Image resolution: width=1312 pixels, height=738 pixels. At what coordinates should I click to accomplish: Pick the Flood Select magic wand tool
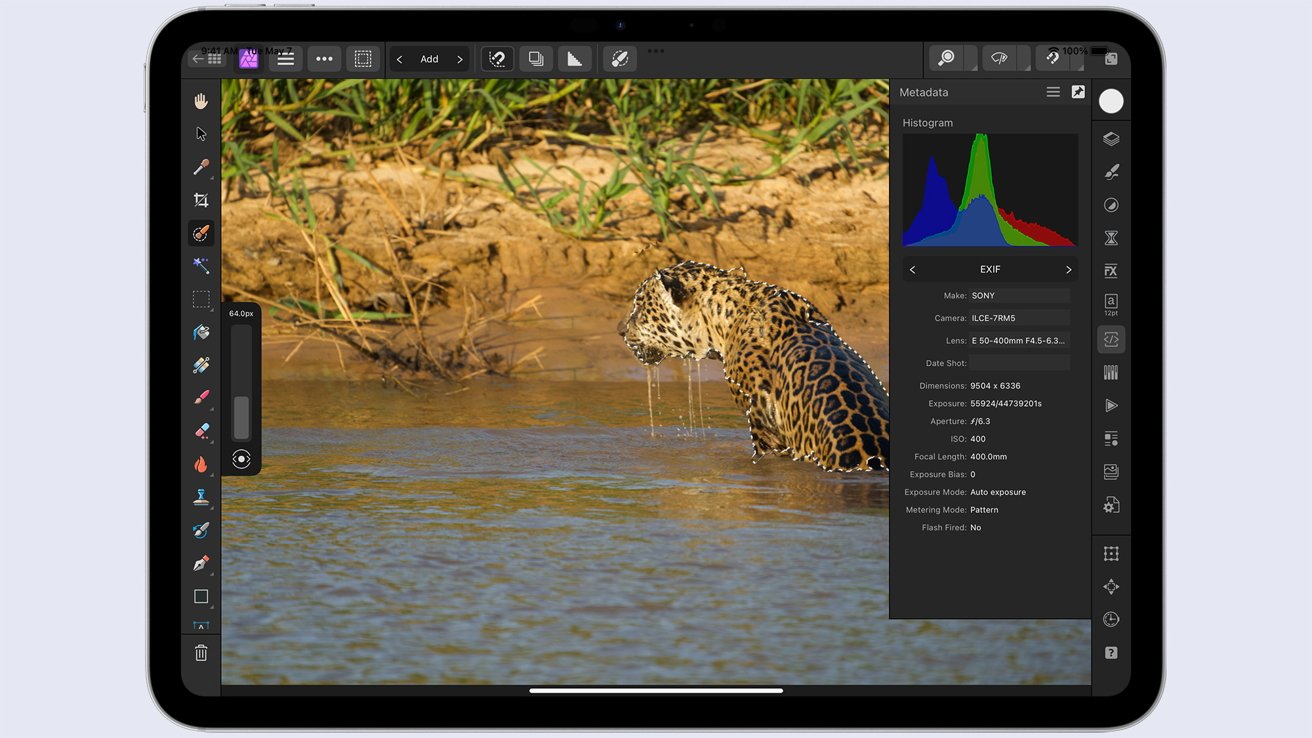click(x=201, y=266)
